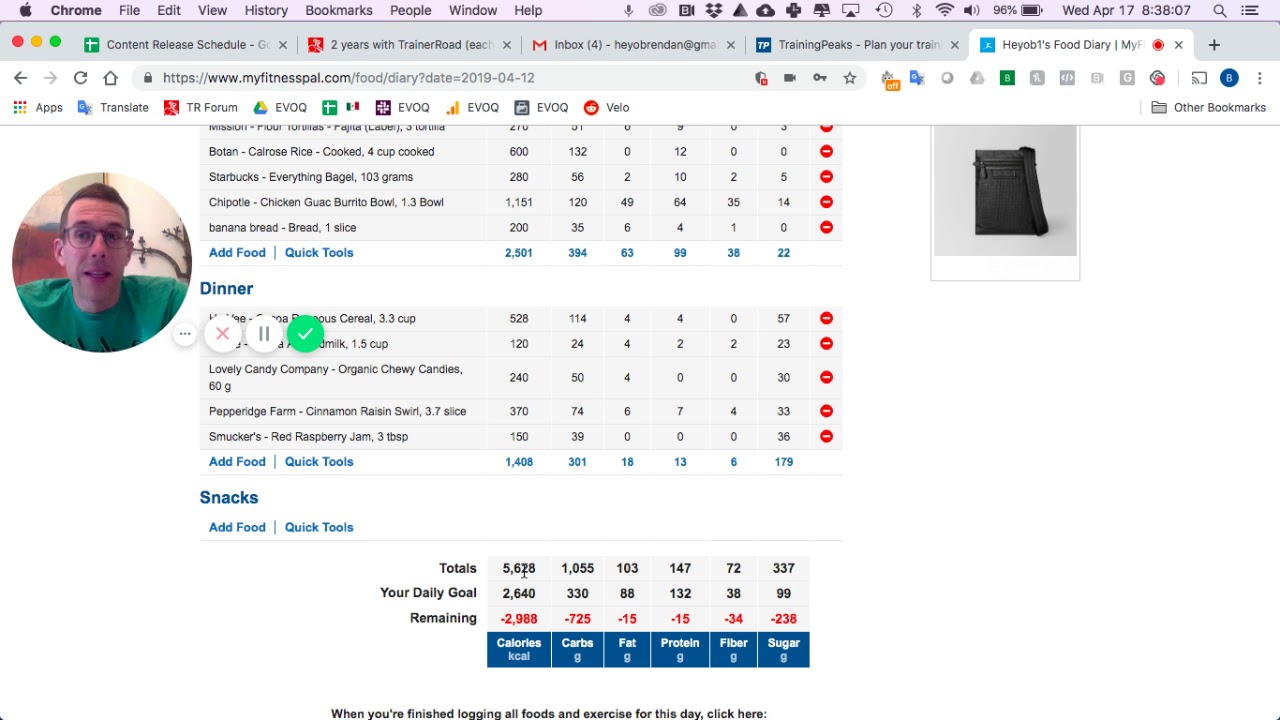Open recorder options with the three dots

click(x=185, y=334)
